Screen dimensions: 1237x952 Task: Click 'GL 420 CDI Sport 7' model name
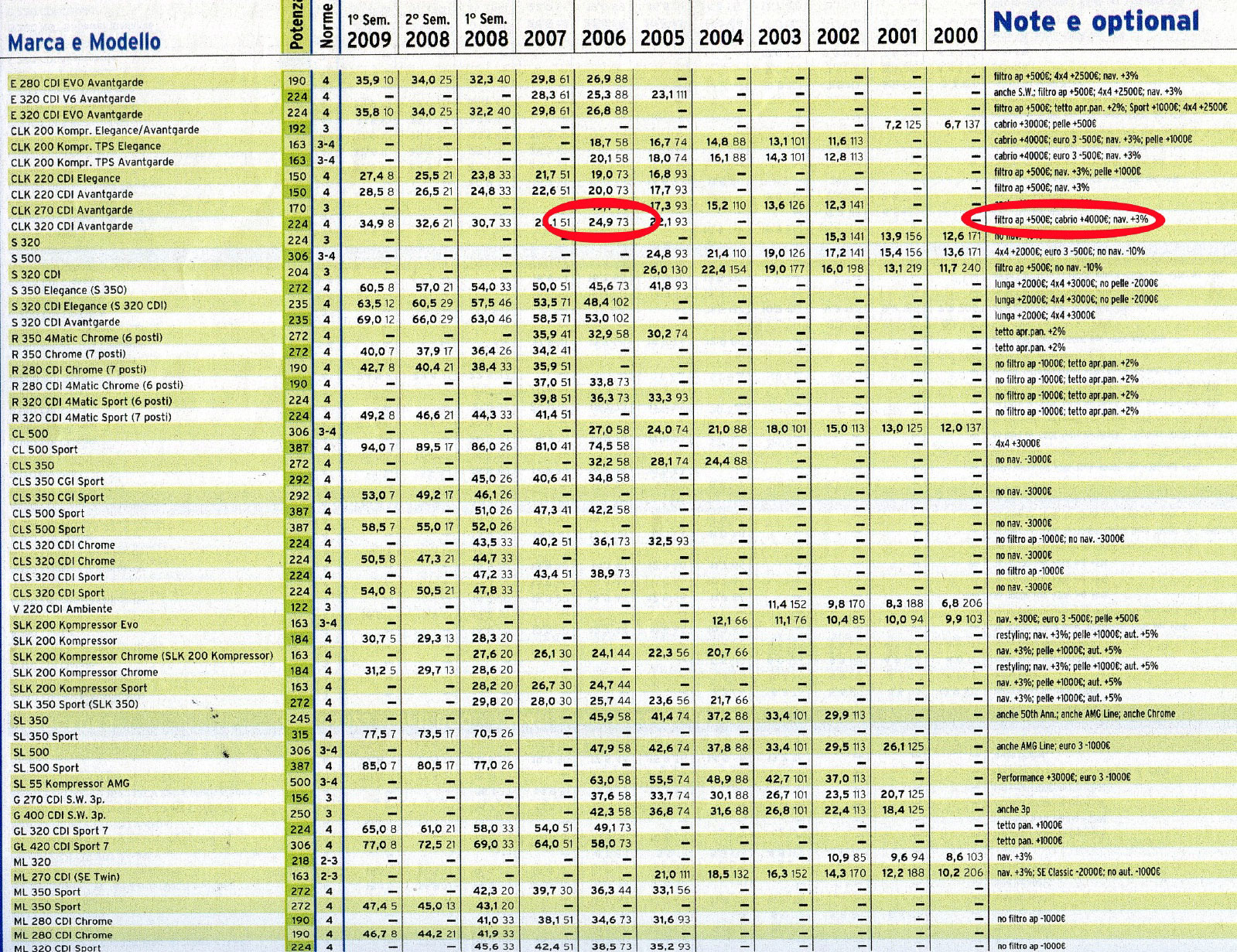point(61,847)
